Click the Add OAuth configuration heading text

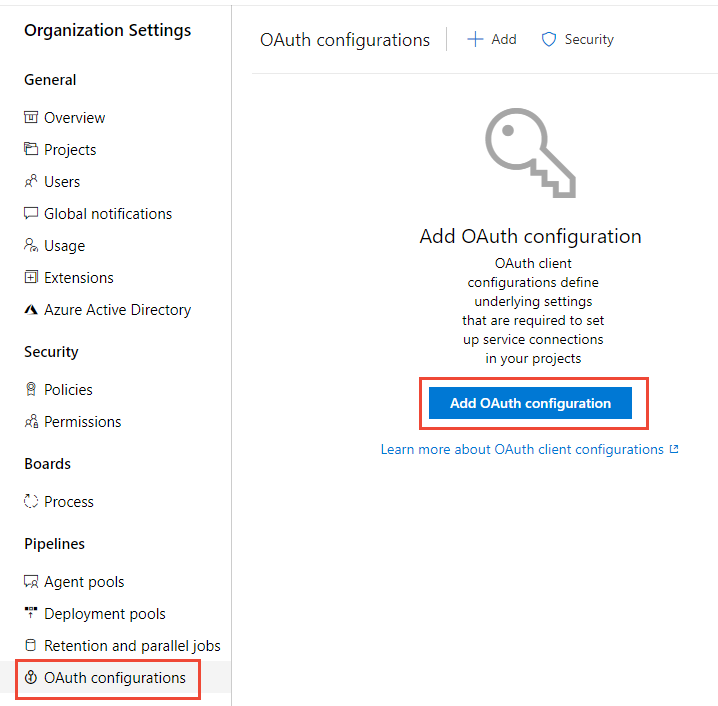pos(530,237)
